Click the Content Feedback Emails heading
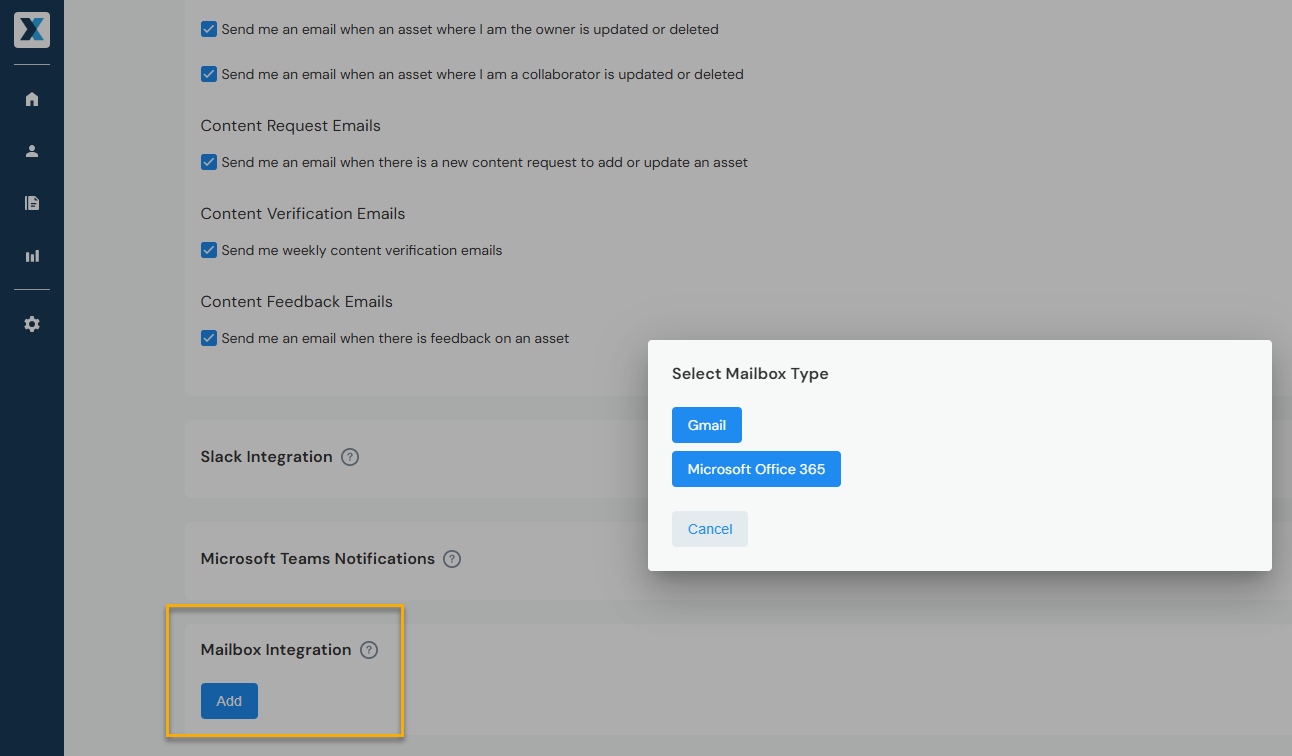 tap(297, 302)
